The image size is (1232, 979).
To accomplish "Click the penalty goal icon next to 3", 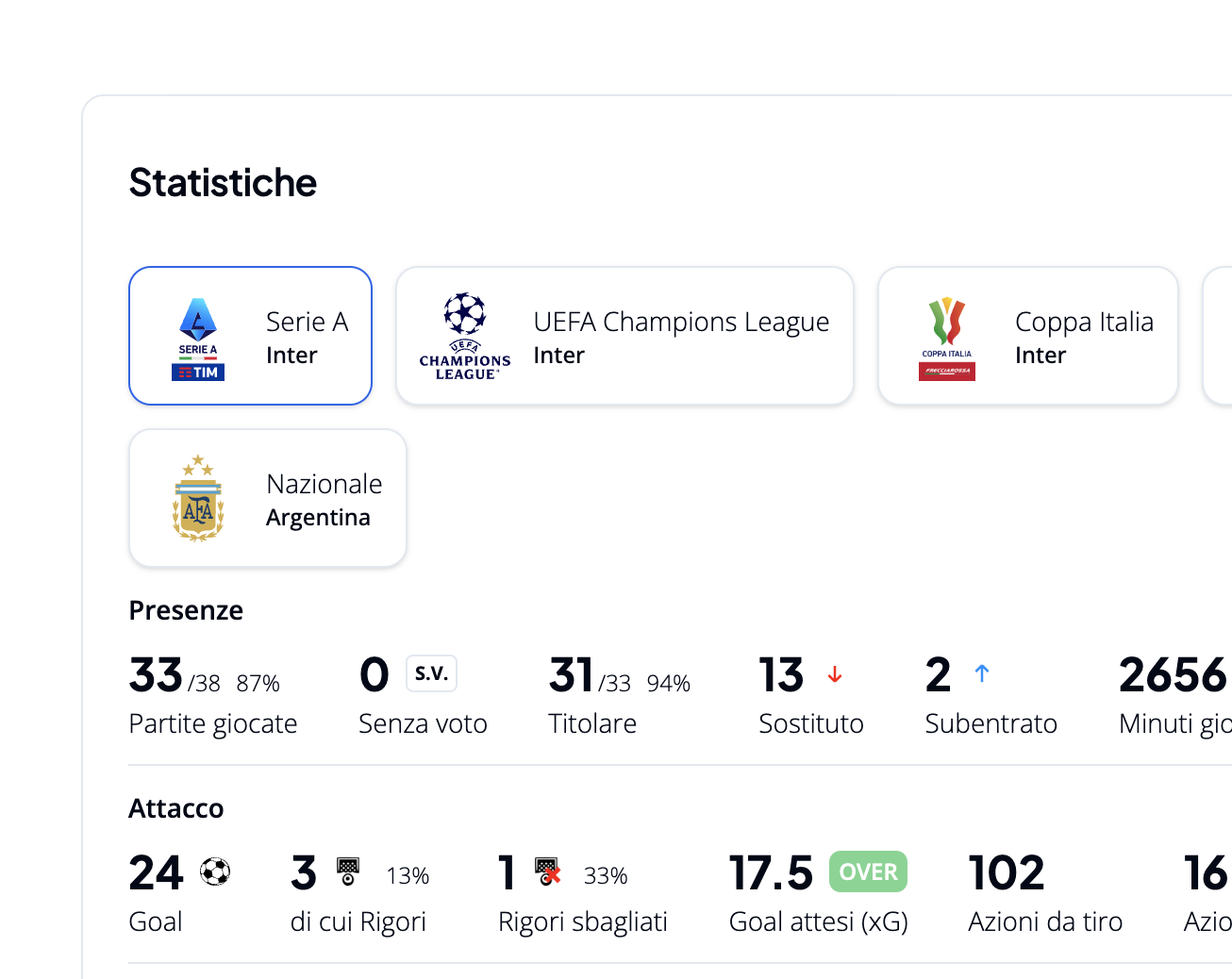I will point(348,871).
